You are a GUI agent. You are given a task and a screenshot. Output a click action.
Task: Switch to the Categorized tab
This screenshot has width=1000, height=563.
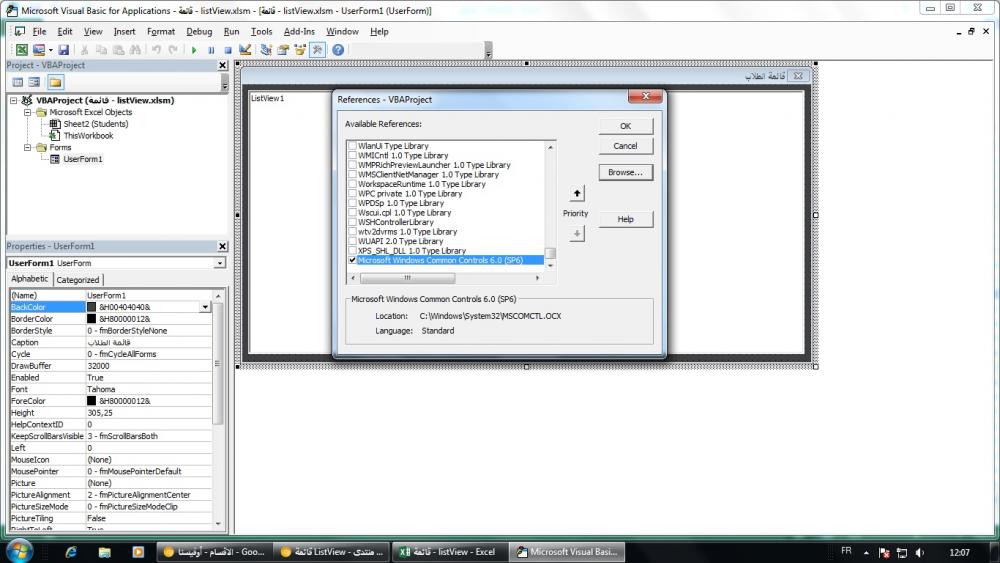click(x=78, y=280)
